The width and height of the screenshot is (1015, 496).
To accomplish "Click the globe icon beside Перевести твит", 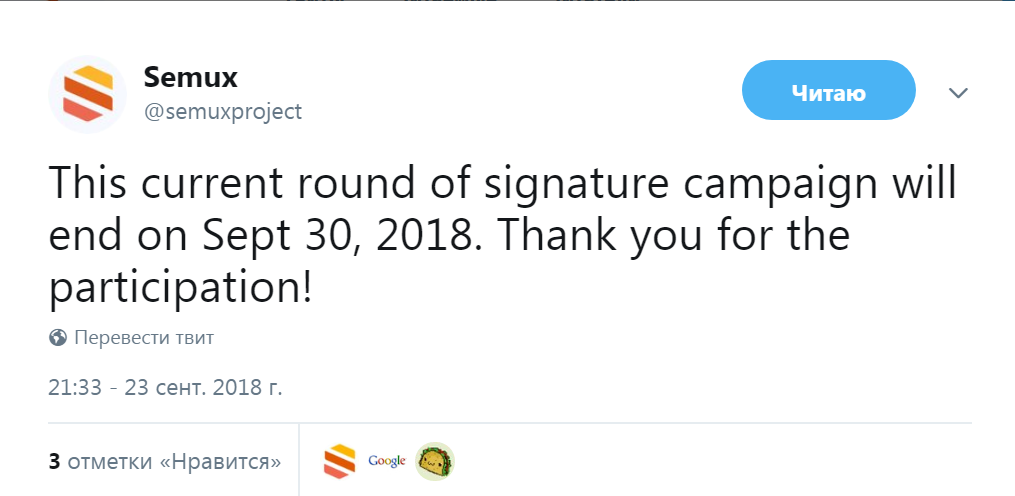I will click(58, 337).
